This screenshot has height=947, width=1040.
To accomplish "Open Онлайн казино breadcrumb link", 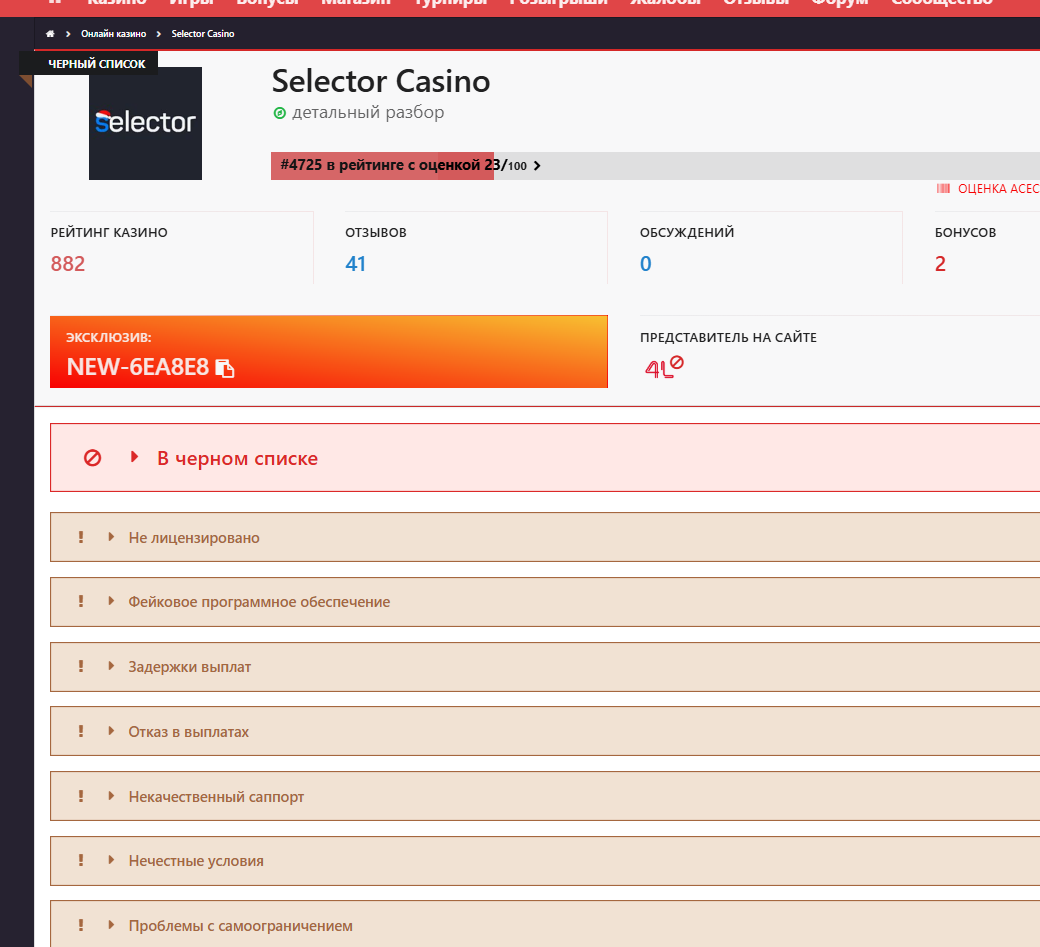I will tap(113, 34).
